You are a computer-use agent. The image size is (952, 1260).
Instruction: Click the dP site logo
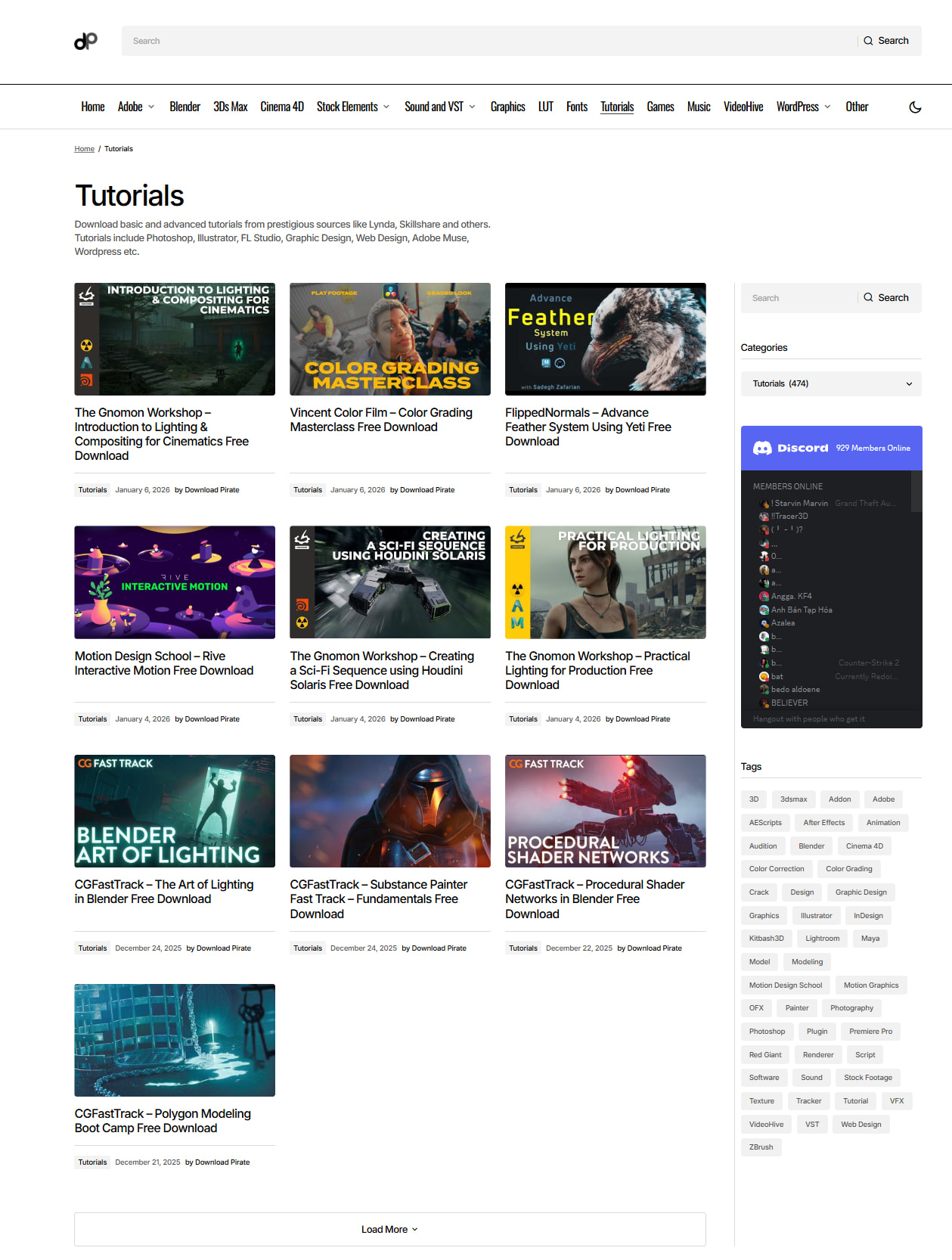pyautogui.click(x=85, y=41)
